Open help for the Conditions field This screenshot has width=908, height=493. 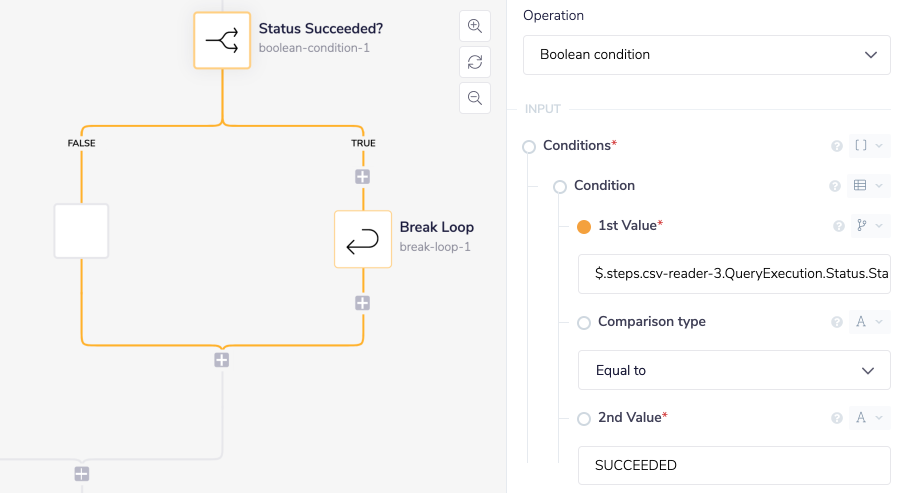837,146
